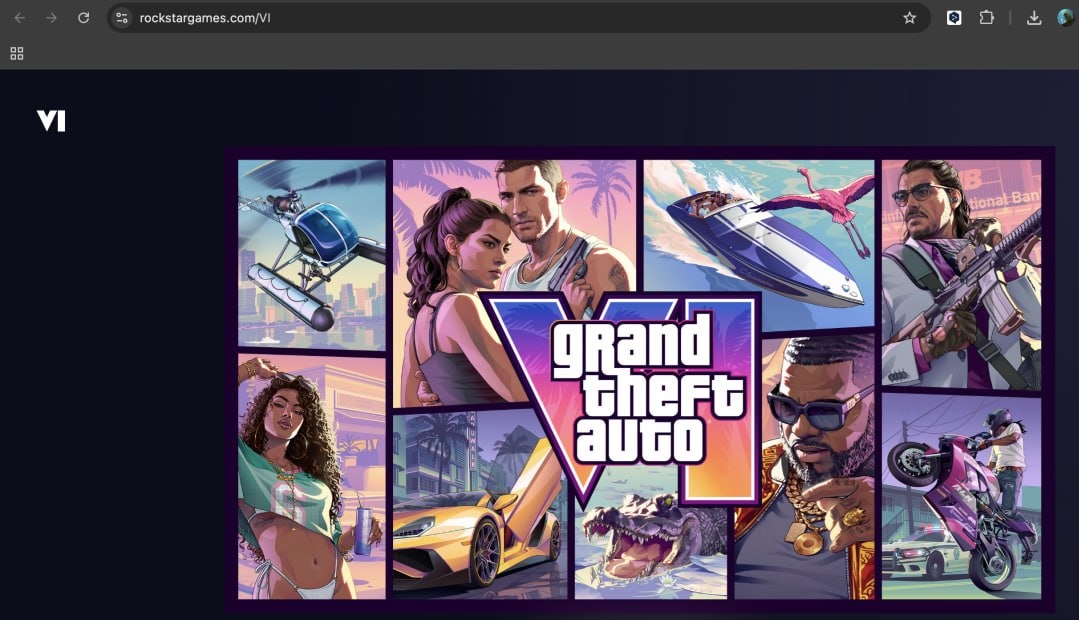1079x620 pixels.
Task: Reload the page with the refresh icon
Action: tap(83, 18)
